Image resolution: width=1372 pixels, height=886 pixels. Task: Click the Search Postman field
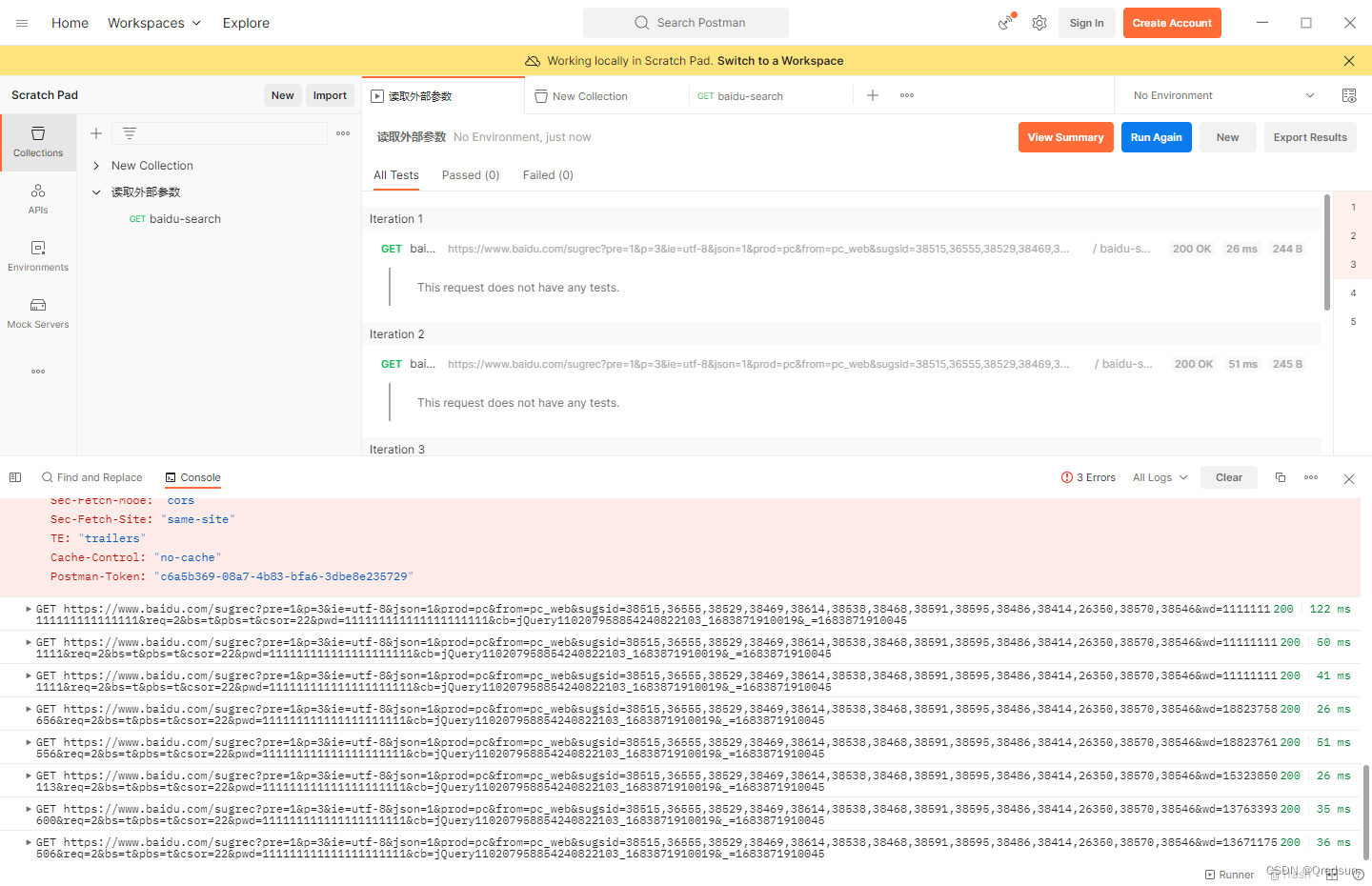point(686,23)
